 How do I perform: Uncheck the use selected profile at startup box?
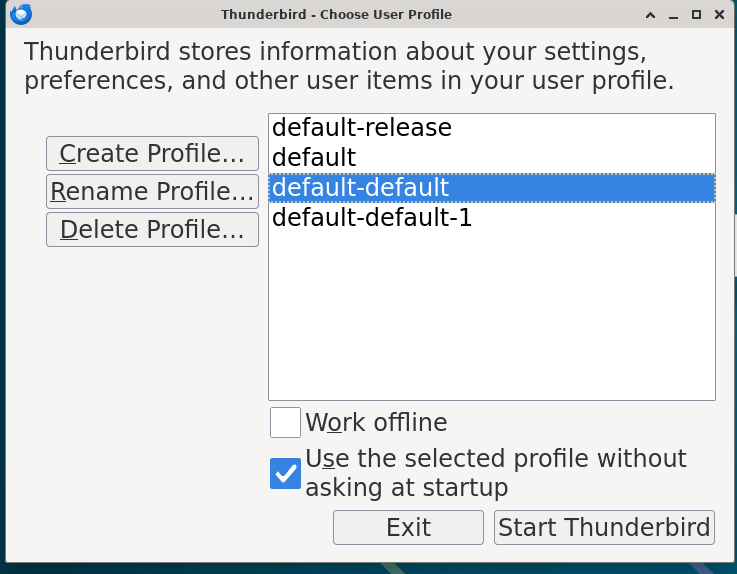coord(286,473)
